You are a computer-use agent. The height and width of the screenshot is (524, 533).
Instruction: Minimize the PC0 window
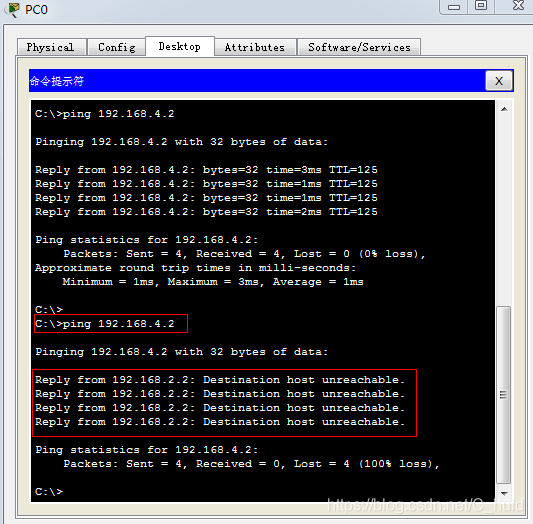point(454,6)
